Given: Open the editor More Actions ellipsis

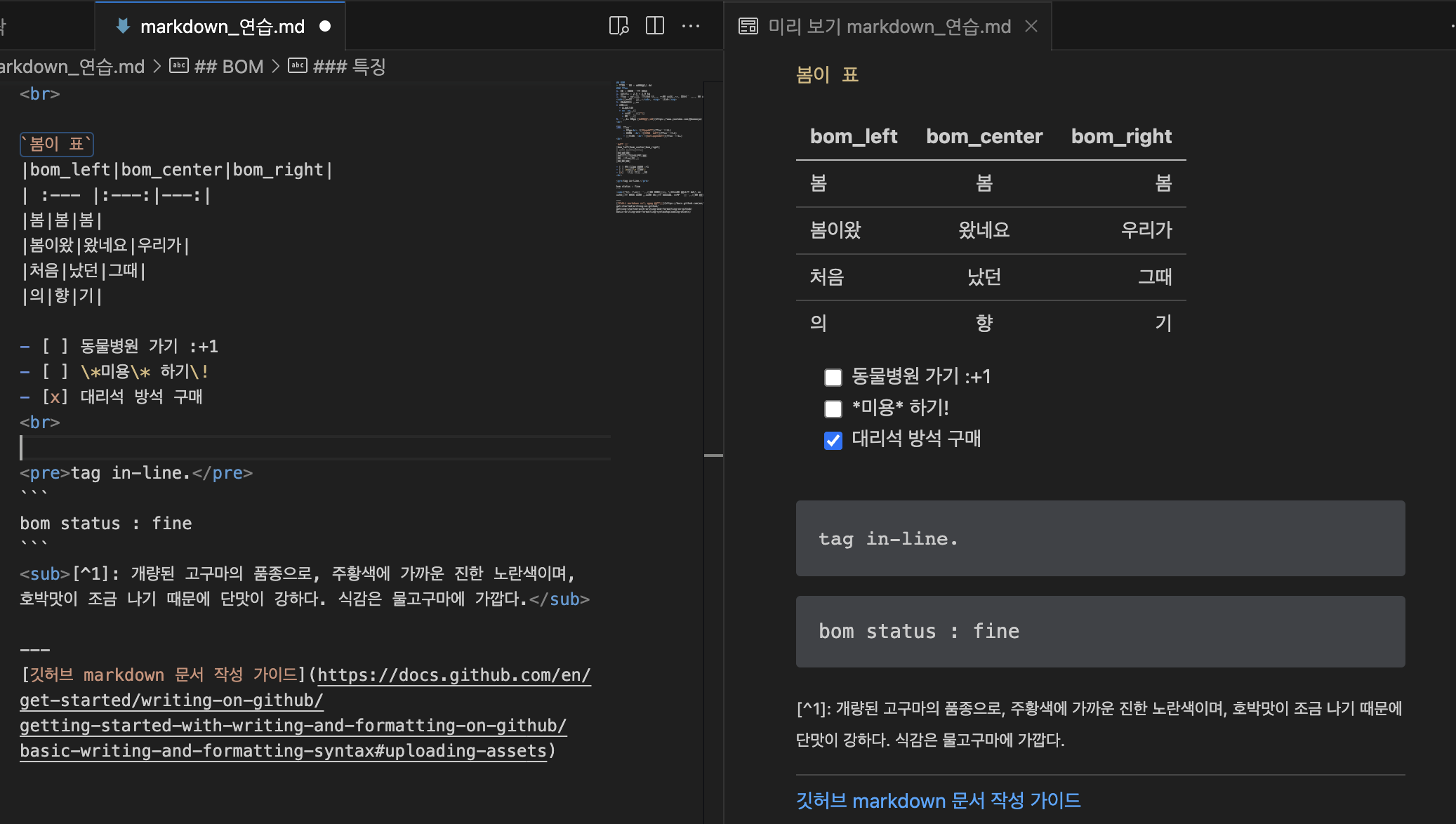Looking at the screenshot, I should [691, 26].
